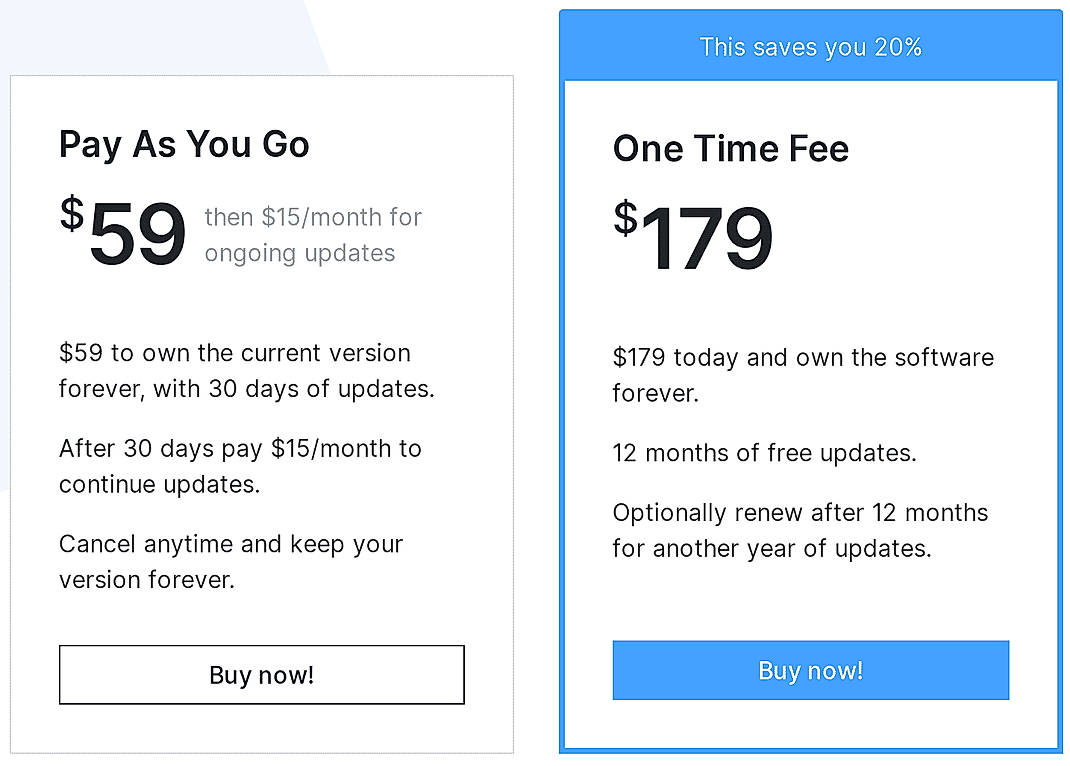Click the 'This saves you 20%' banner
This screenshot has height=766, width=1070.
point(810,46)
